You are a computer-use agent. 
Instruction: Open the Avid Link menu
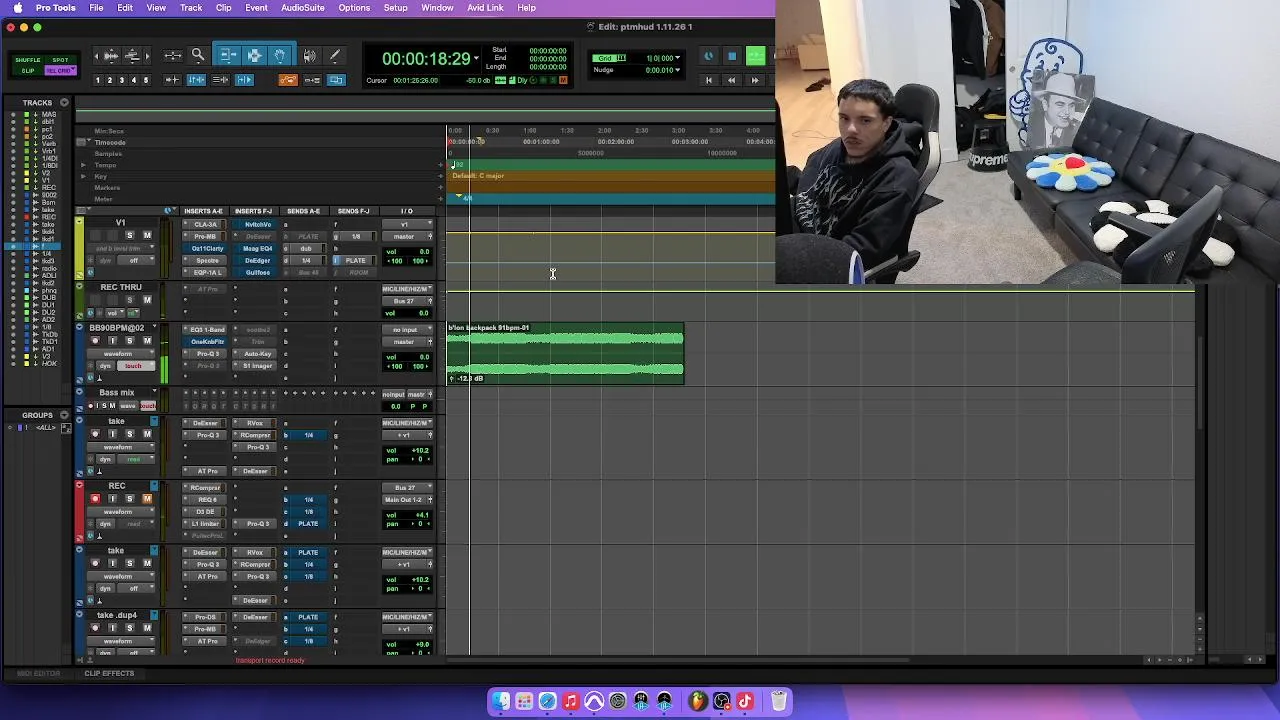[x=485, y=8]
